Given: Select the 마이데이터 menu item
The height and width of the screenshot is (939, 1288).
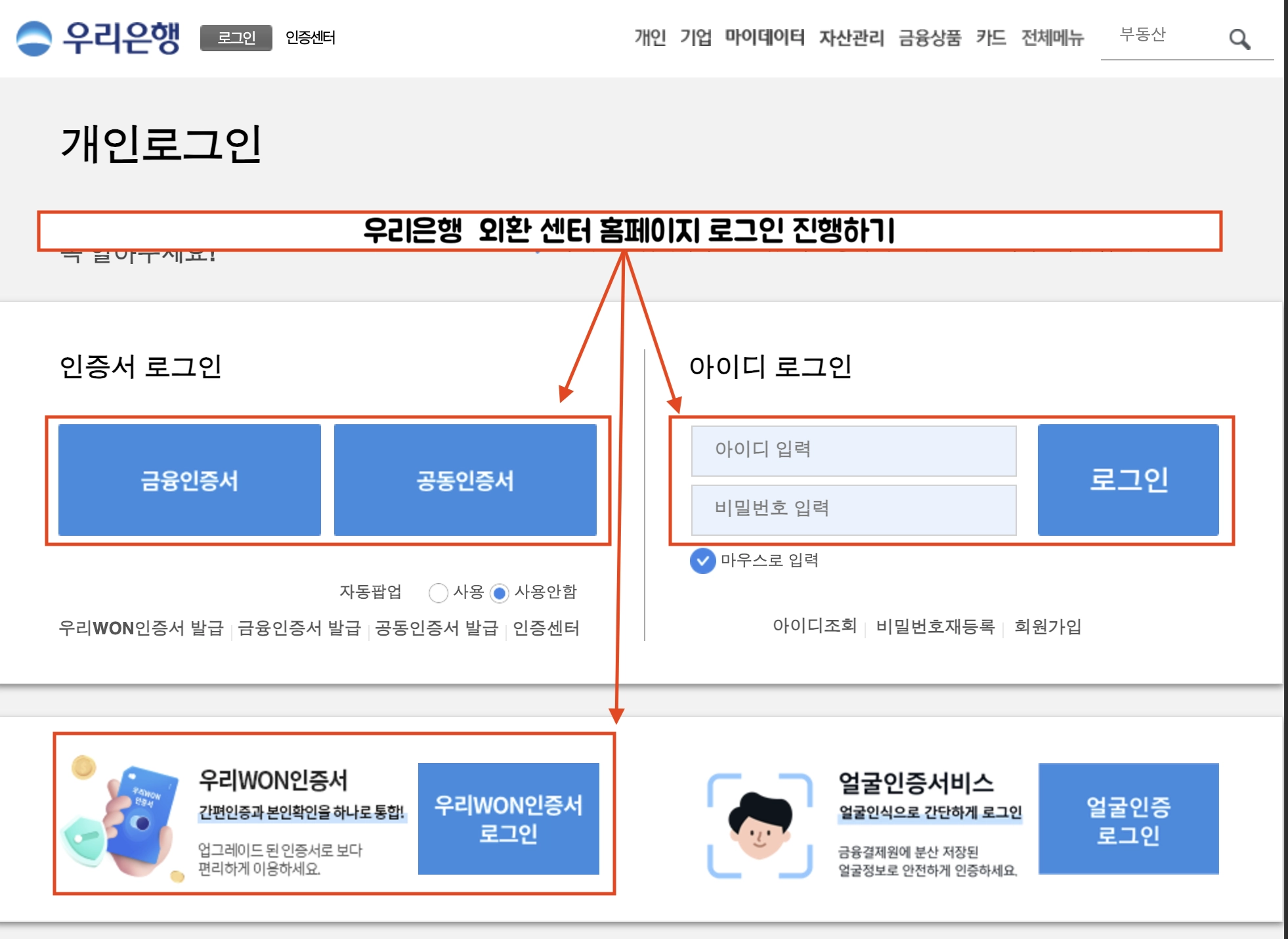Looking at the screenshot, I should click(x=765, y=38).
